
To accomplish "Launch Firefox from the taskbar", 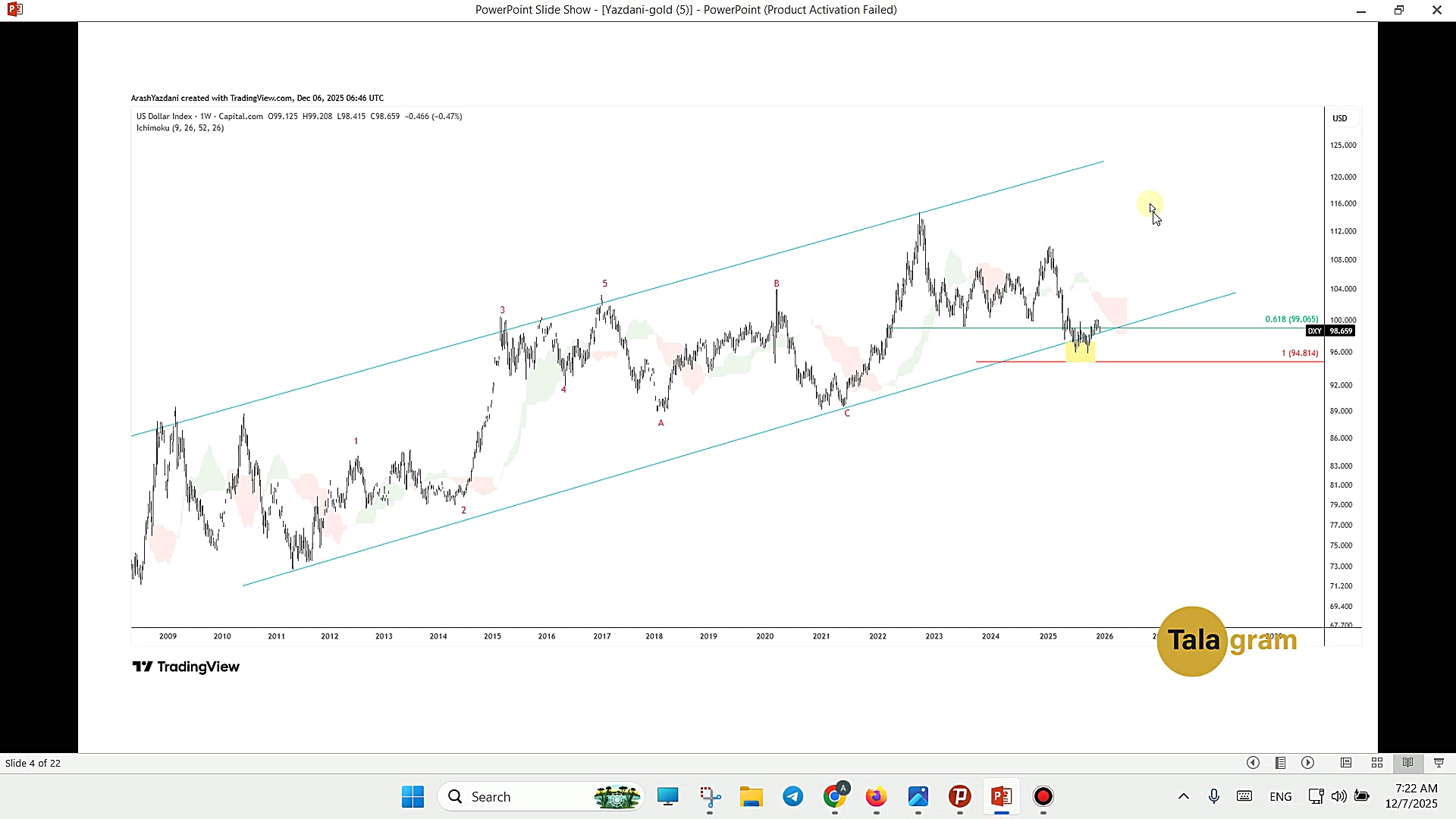I will [x=877, y=796].
